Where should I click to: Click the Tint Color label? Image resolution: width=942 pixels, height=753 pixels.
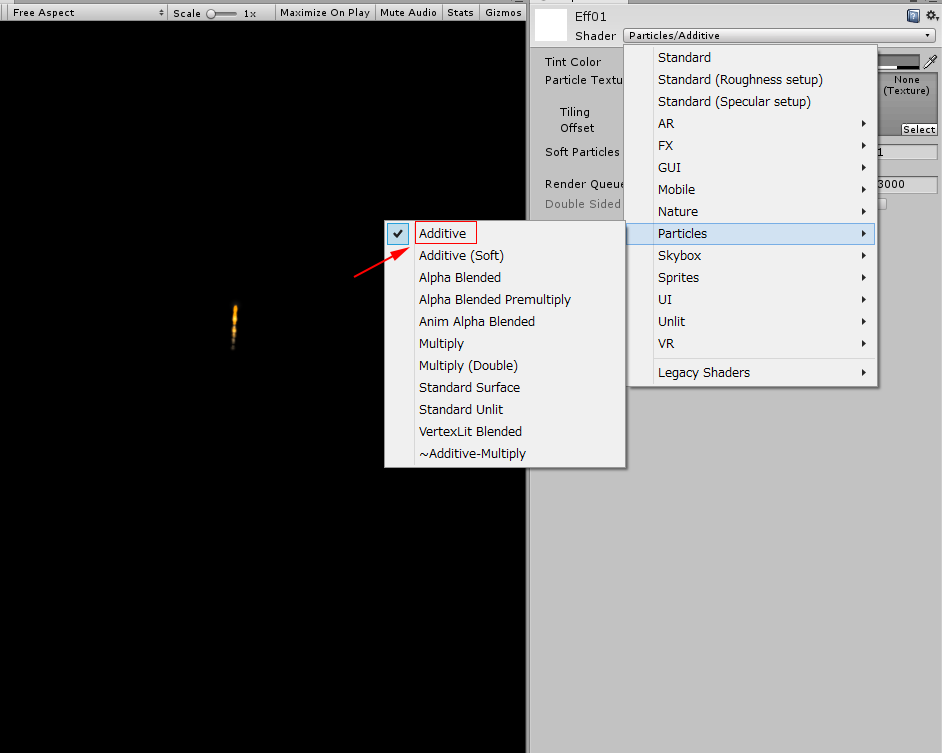[x=573, y=62]
